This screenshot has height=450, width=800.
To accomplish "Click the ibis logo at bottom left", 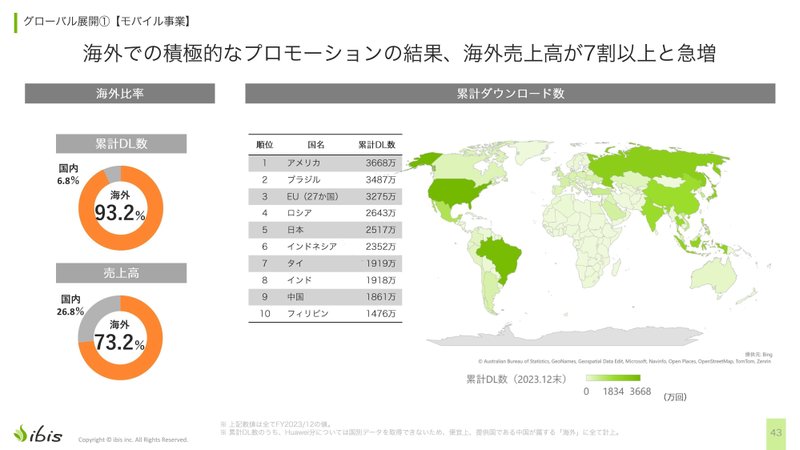I will [38, 434].
